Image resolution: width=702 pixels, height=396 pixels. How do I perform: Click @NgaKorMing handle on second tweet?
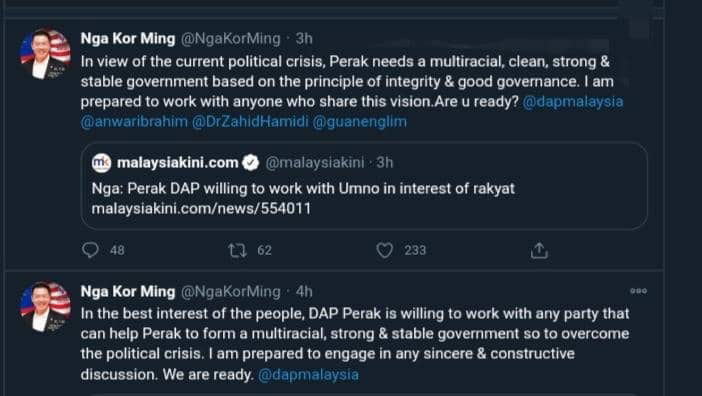pos(230,292)
